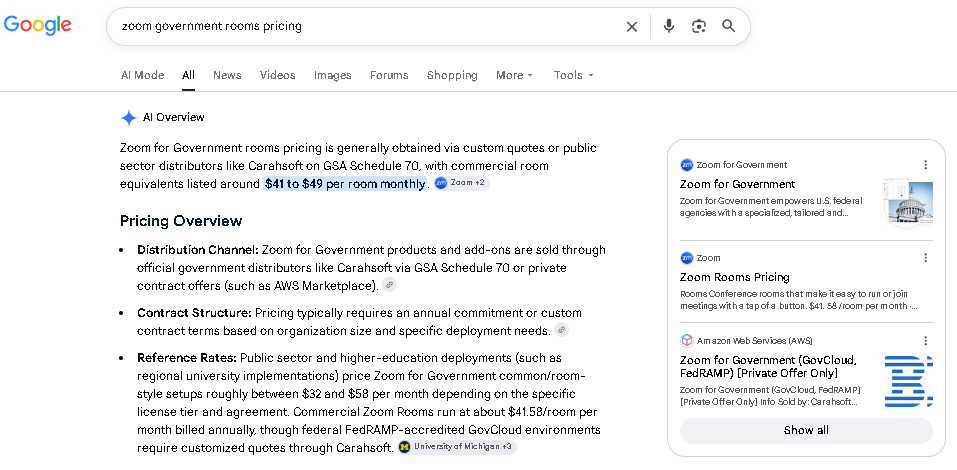Click the Capitol building thumbnail
The width and height of the screenshot is (957, 470).
908,203
